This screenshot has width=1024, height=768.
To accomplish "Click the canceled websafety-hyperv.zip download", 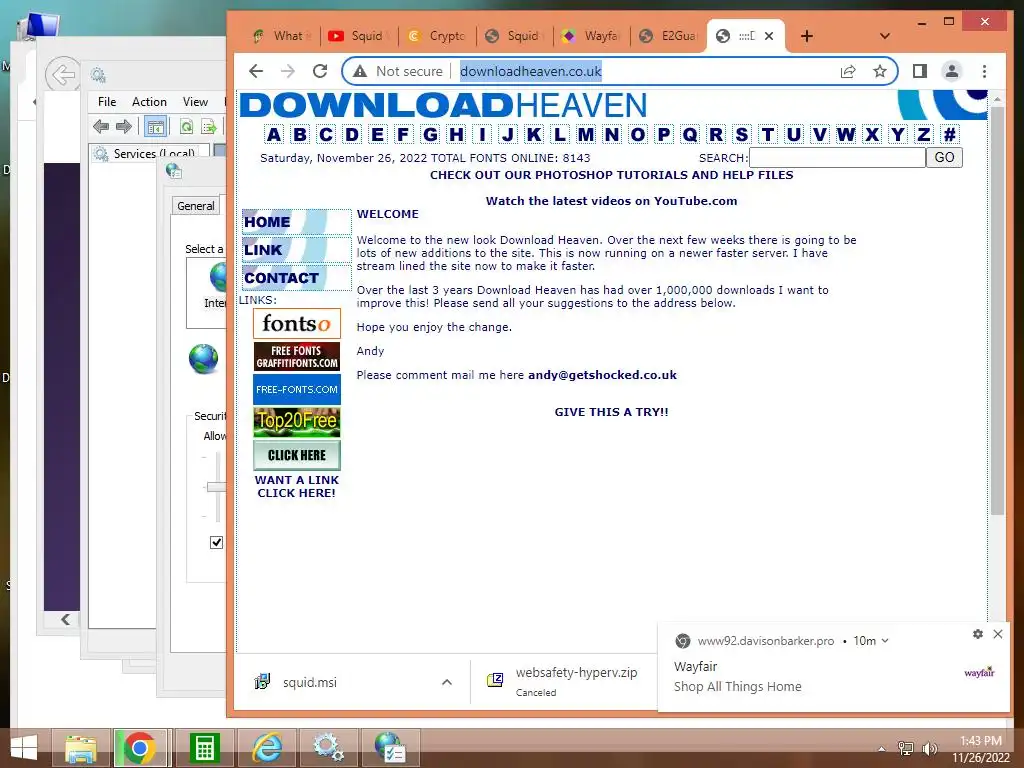I will 565,681.
